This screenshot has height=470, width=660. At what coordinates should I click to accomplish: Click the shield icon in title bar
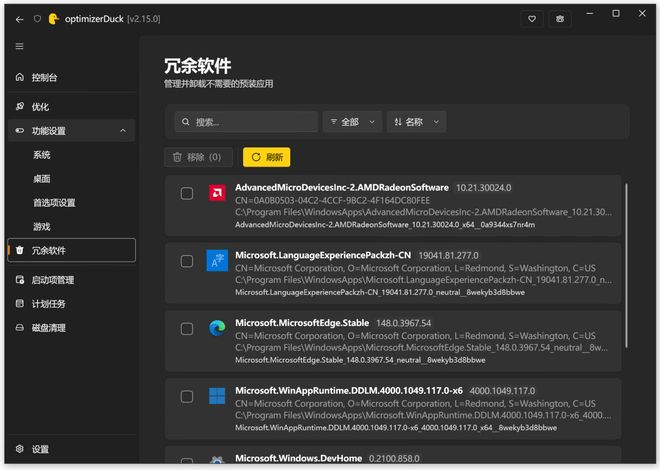click(37, 19)
